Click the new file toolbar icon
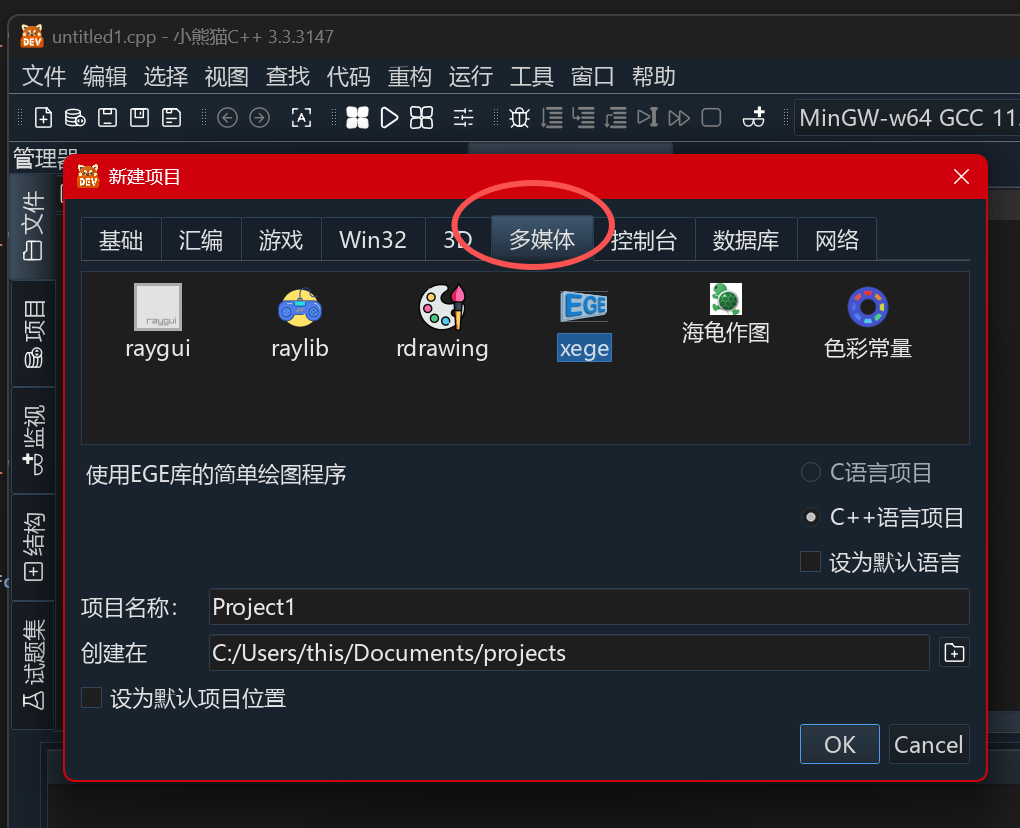The height and width of the screenshot is (828, 1020). [43, 118]
